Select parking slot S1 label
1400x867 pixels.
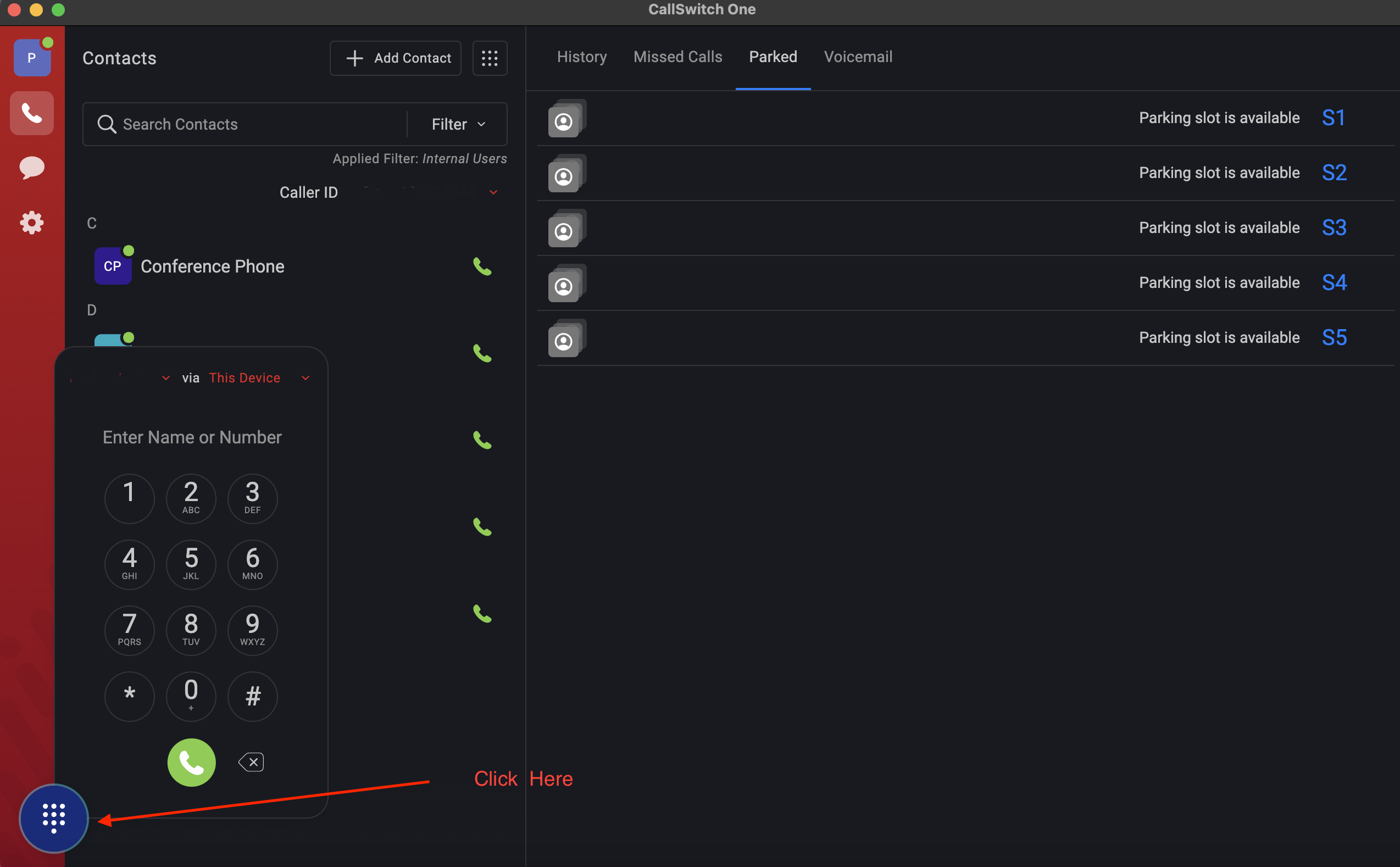click(x=1333, y=118)
